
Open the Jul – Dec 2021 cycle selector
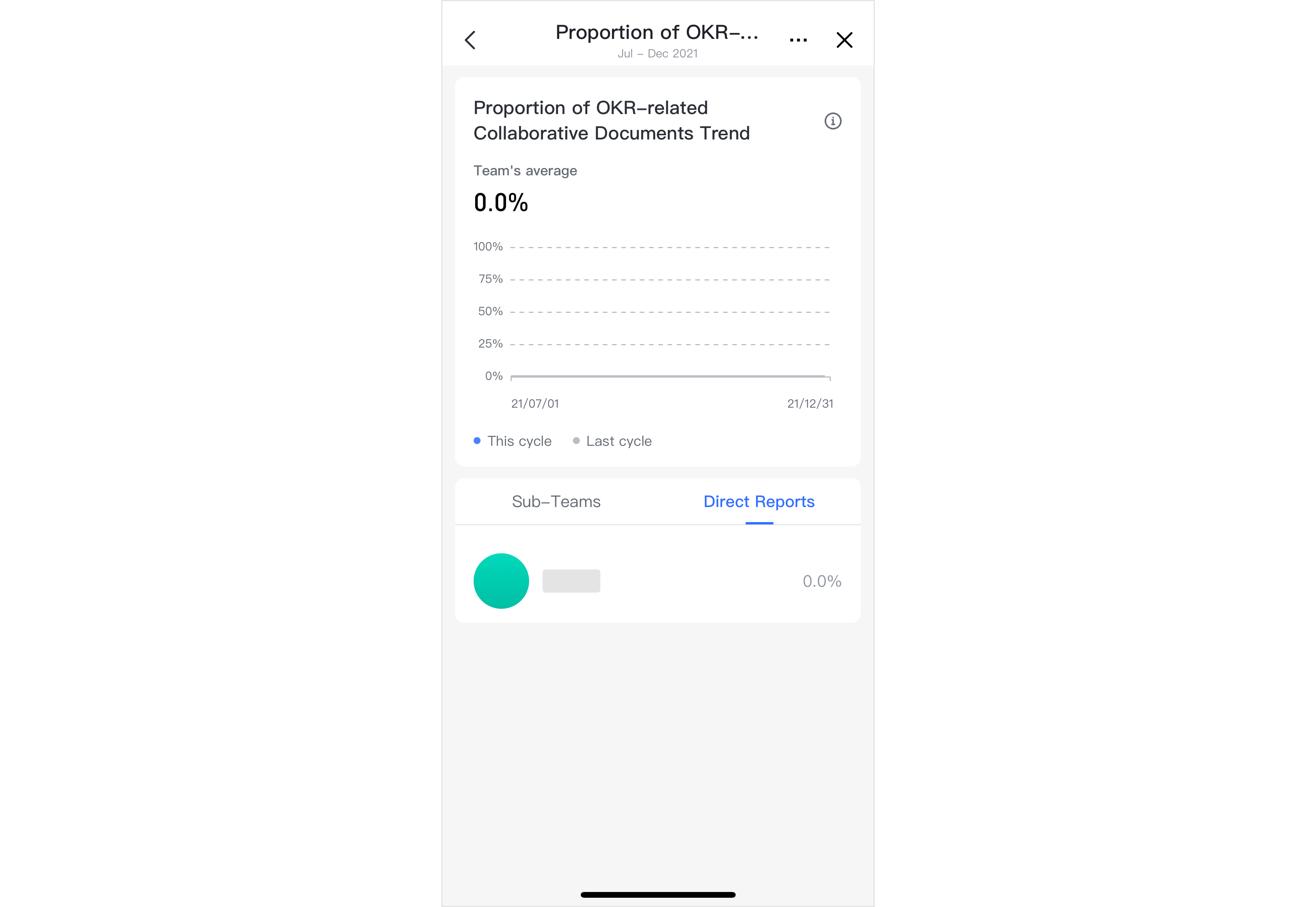(657, 53)
